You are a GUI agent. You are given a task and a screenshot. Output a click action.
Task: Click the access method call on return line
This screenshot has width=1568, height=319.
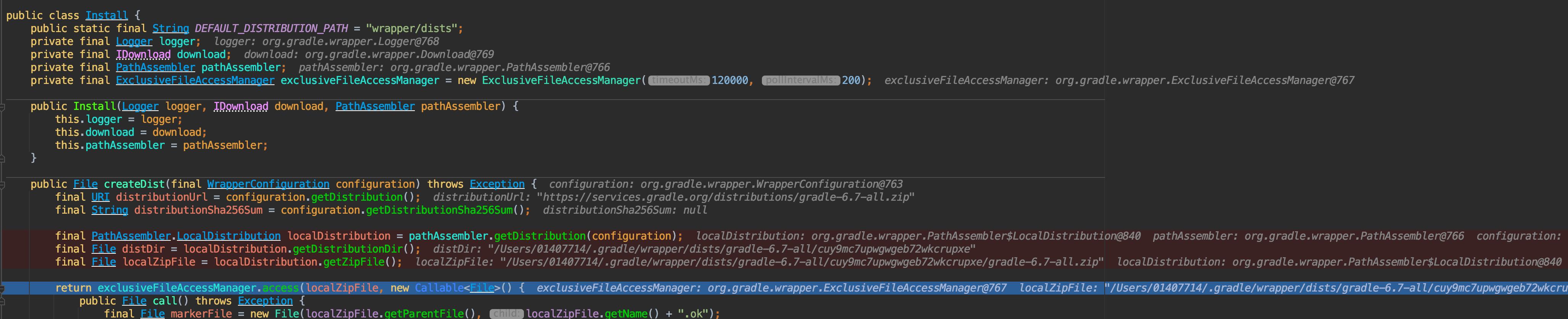tap(281, 288)
